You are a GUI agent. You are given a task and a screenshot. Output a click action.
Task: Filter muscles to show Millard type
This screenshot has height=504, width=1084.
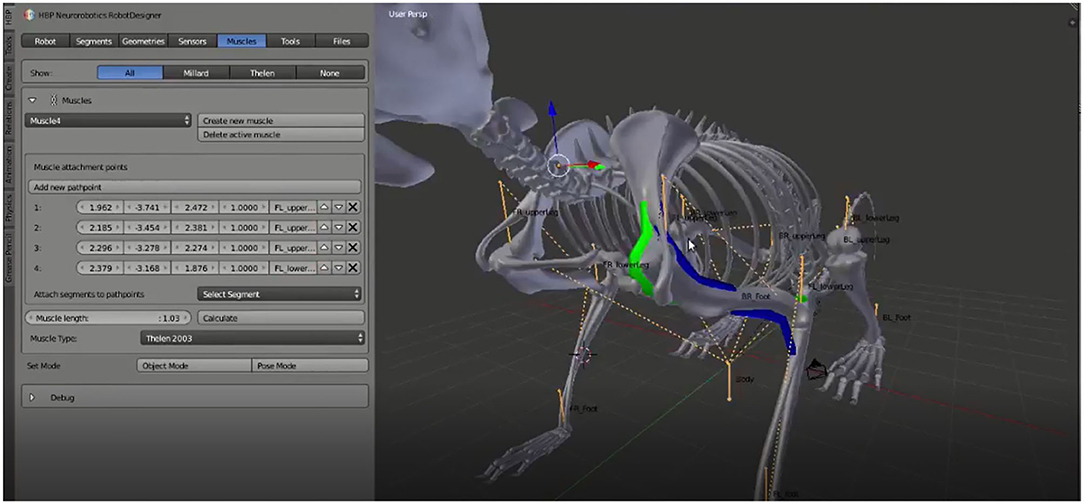click(197, 73)
